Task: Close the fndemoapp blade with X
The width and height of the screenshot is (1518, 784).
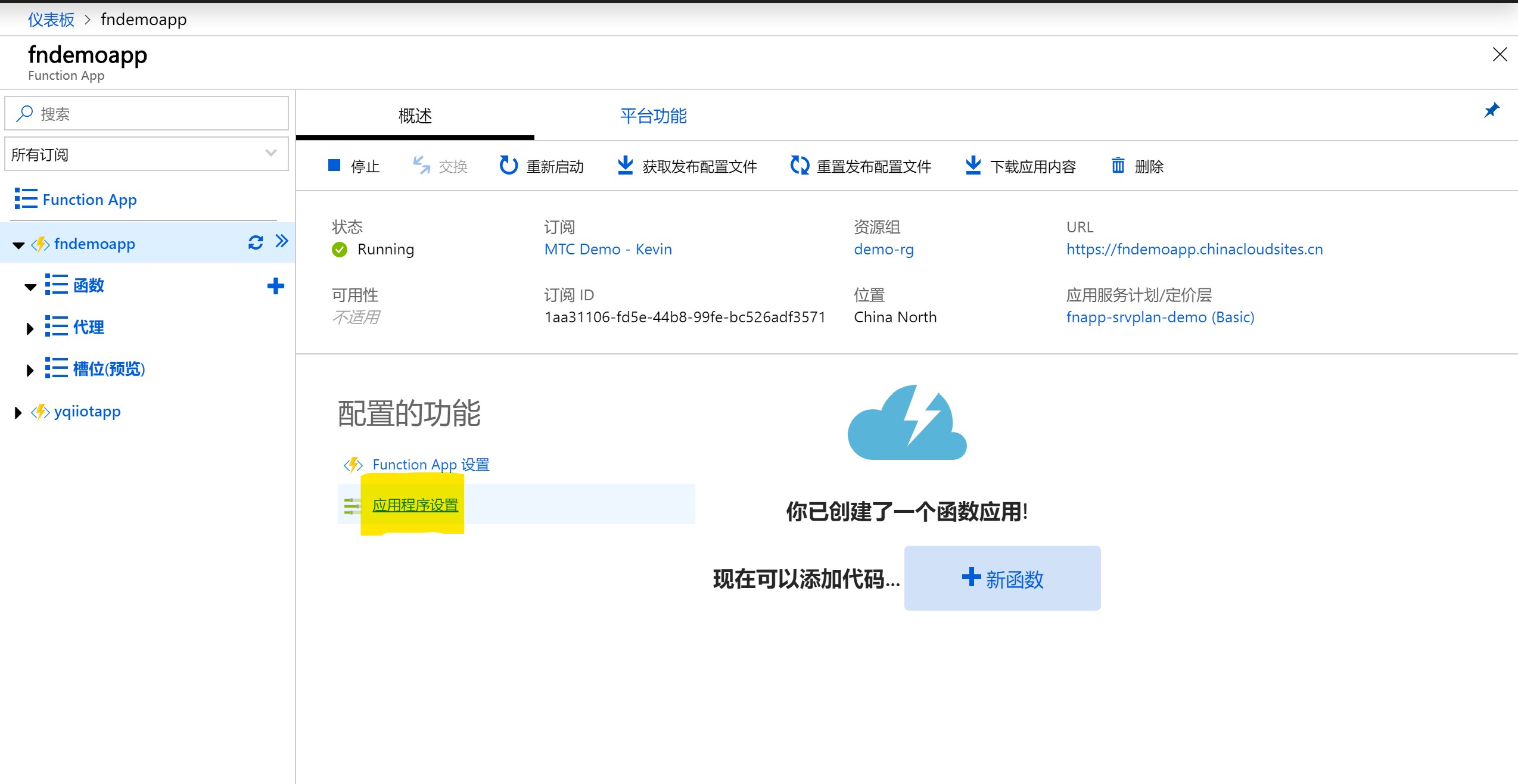Action: coord(1500,54)
